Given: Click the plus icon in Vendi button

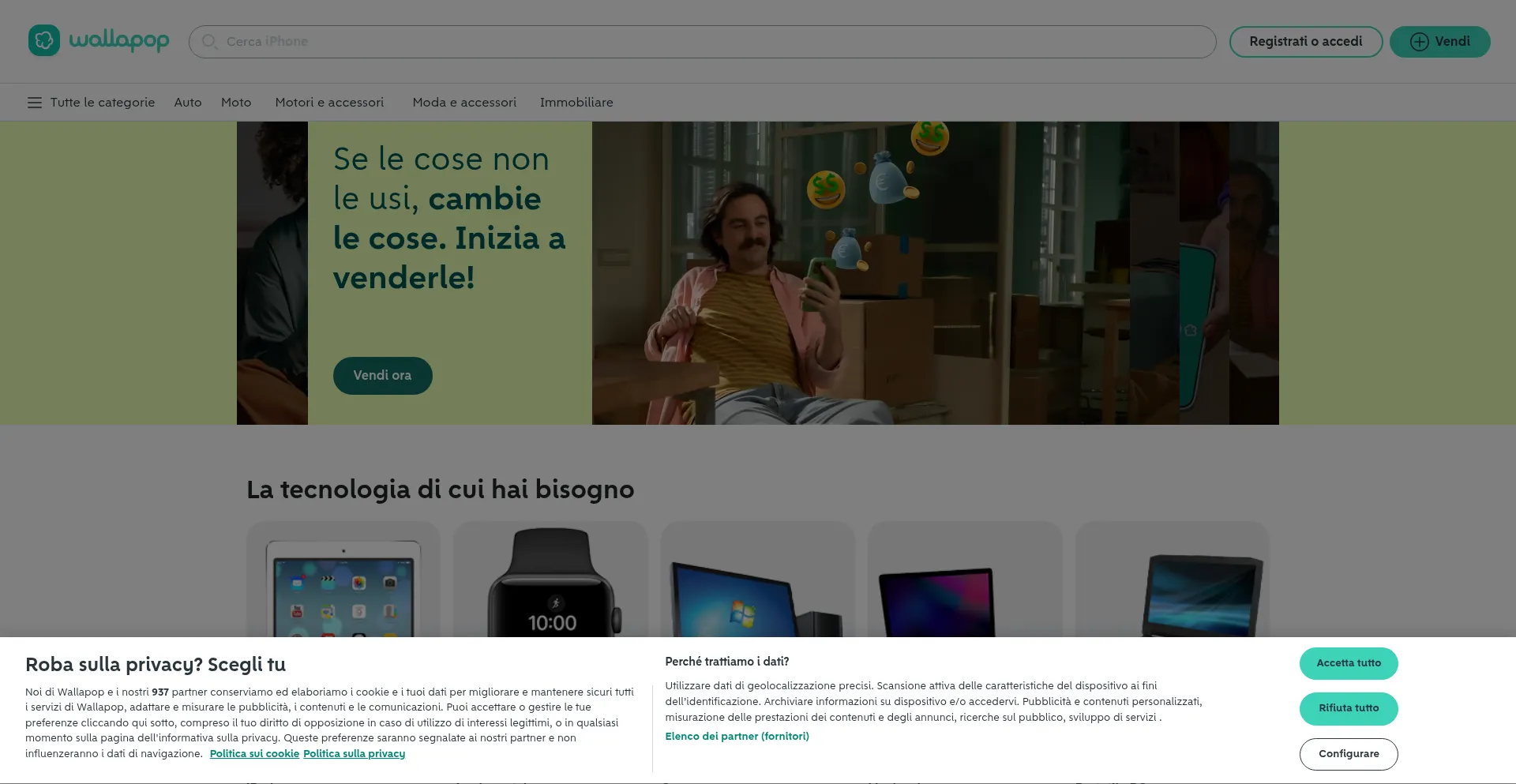Looking at the screenshot, I should (1419, 42).
